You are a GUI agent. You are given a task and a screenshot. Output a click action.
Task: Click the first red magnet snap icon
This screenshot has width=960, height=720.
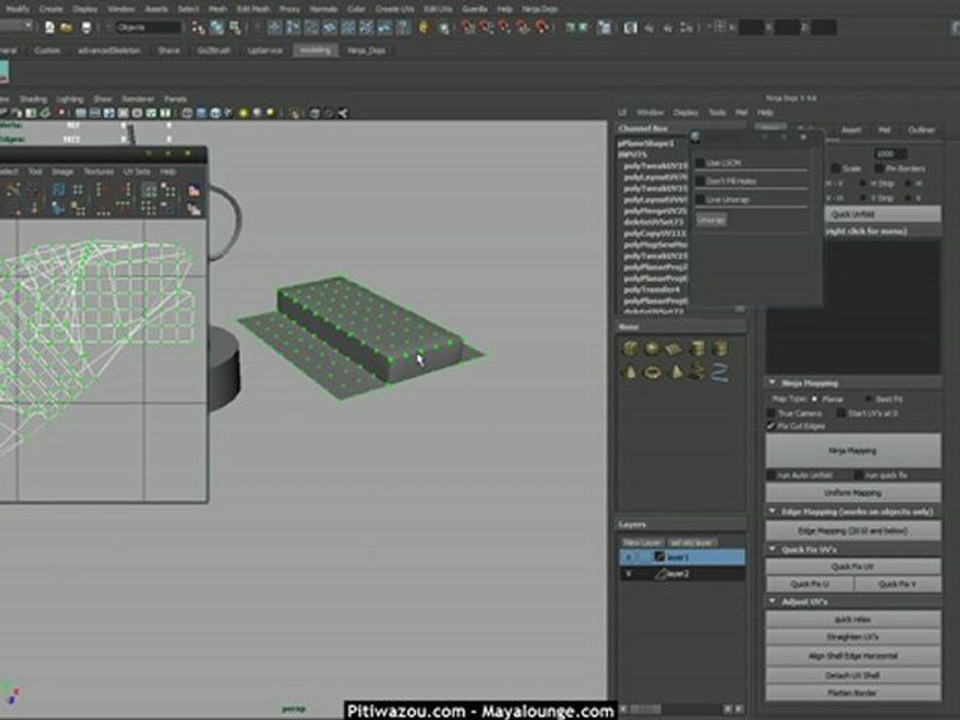click(468, 28)
